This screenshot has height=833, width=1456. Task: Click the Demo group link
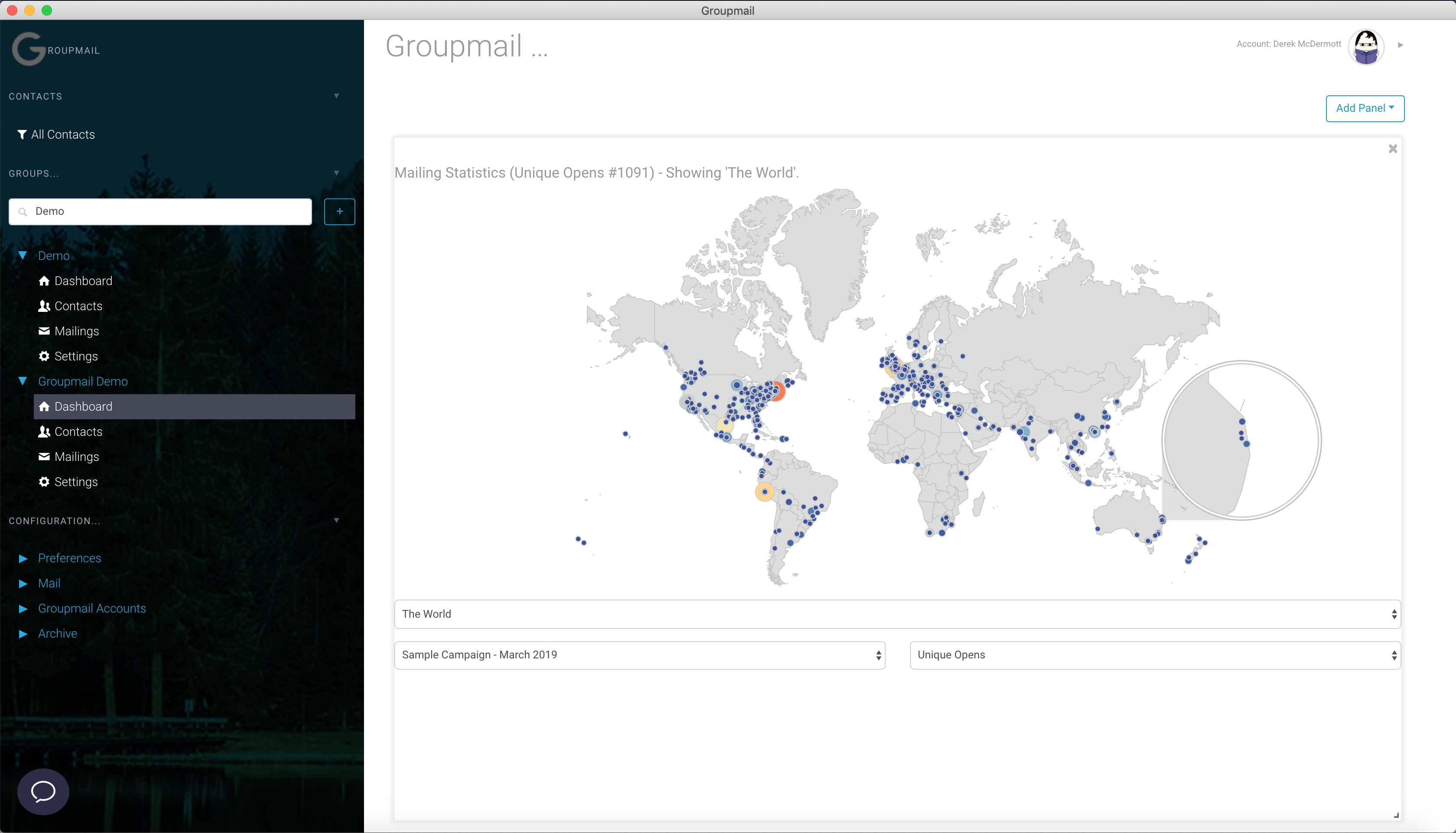click(x=54, y=256)
